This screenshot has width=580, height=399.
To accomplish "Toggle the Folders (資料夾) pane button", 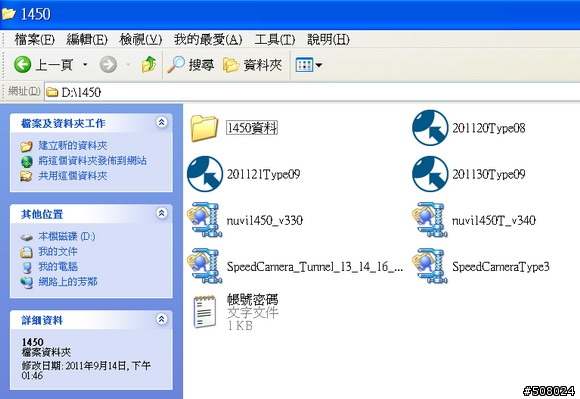I will 253,65.
